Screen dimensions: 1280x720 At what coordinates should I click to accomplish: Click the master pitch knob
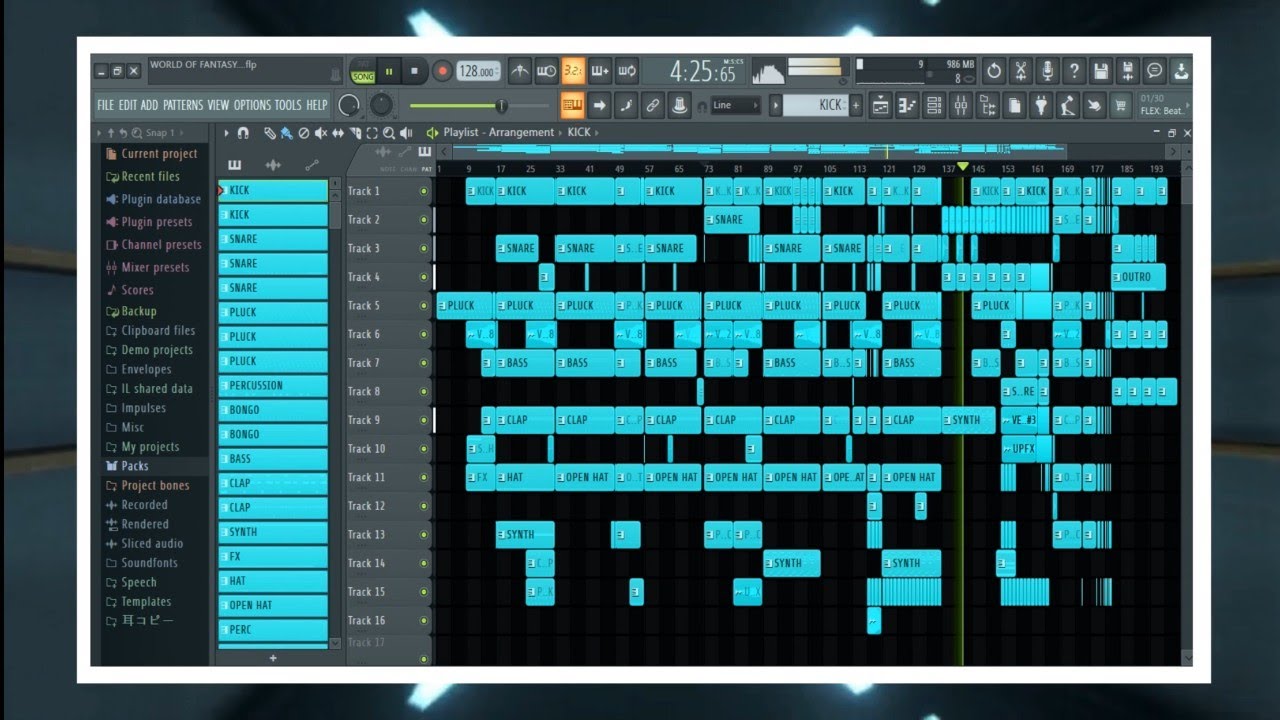point(381,104)
